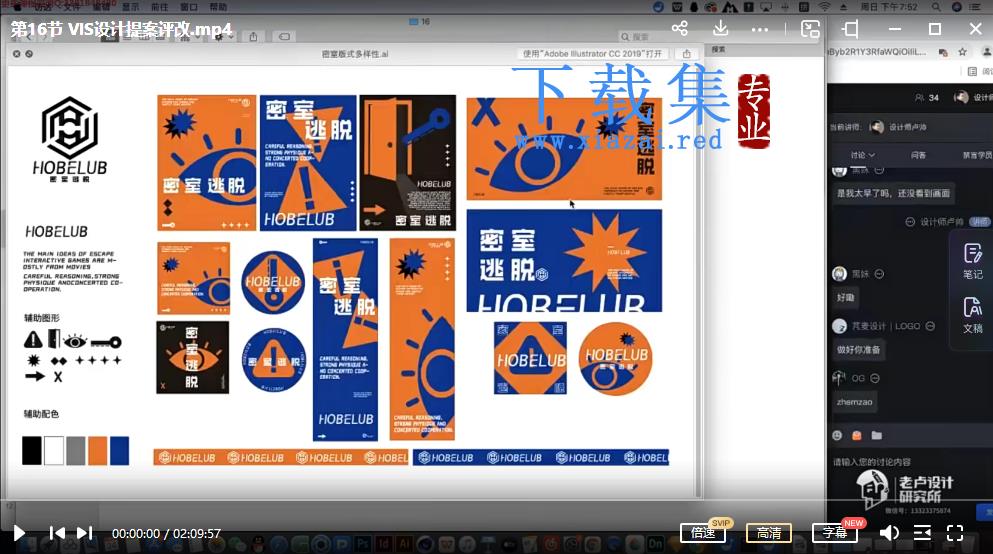The image size is (993, 554).
Task: Open the 前往 menu in menu bar
Action: (160, 7)
